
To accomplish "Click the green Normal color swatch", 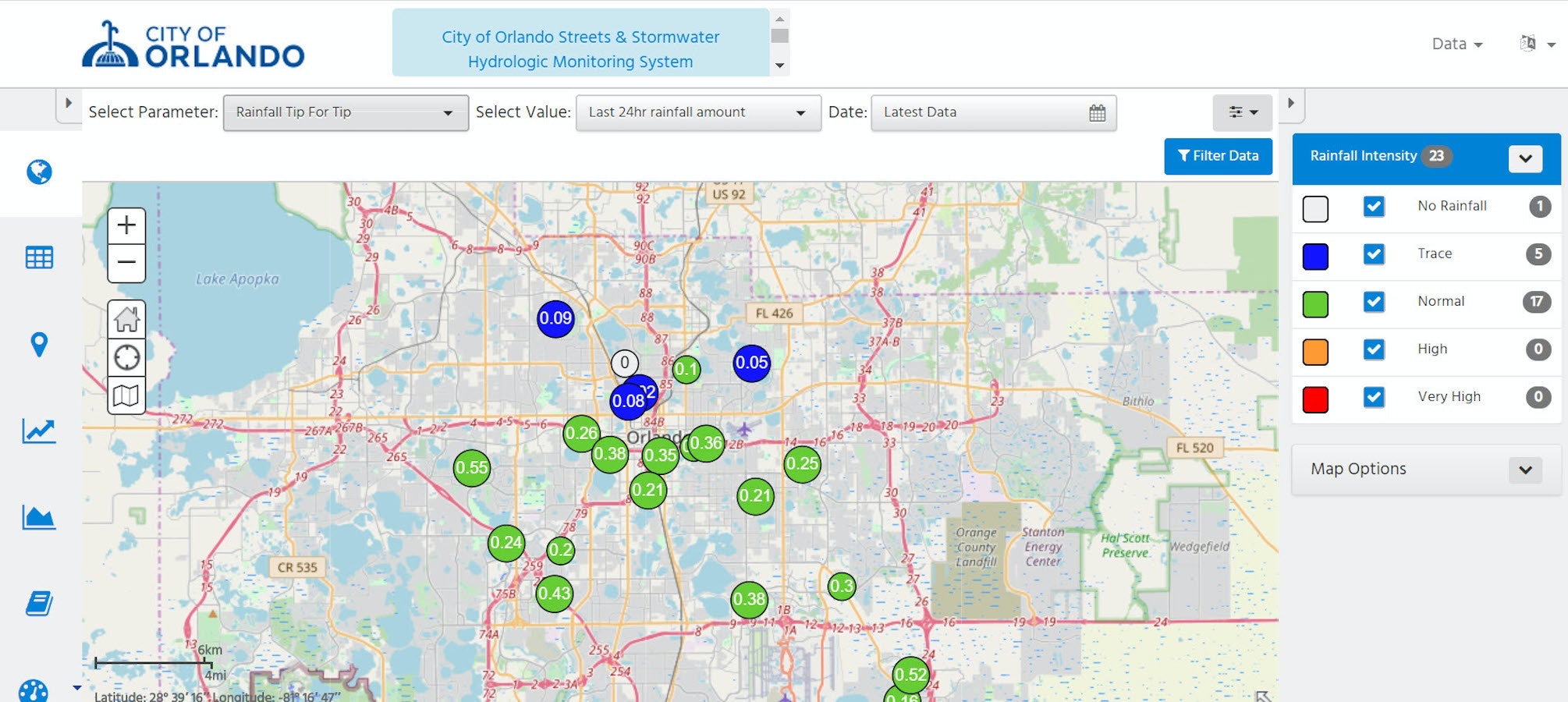I will click(1315, 304).
